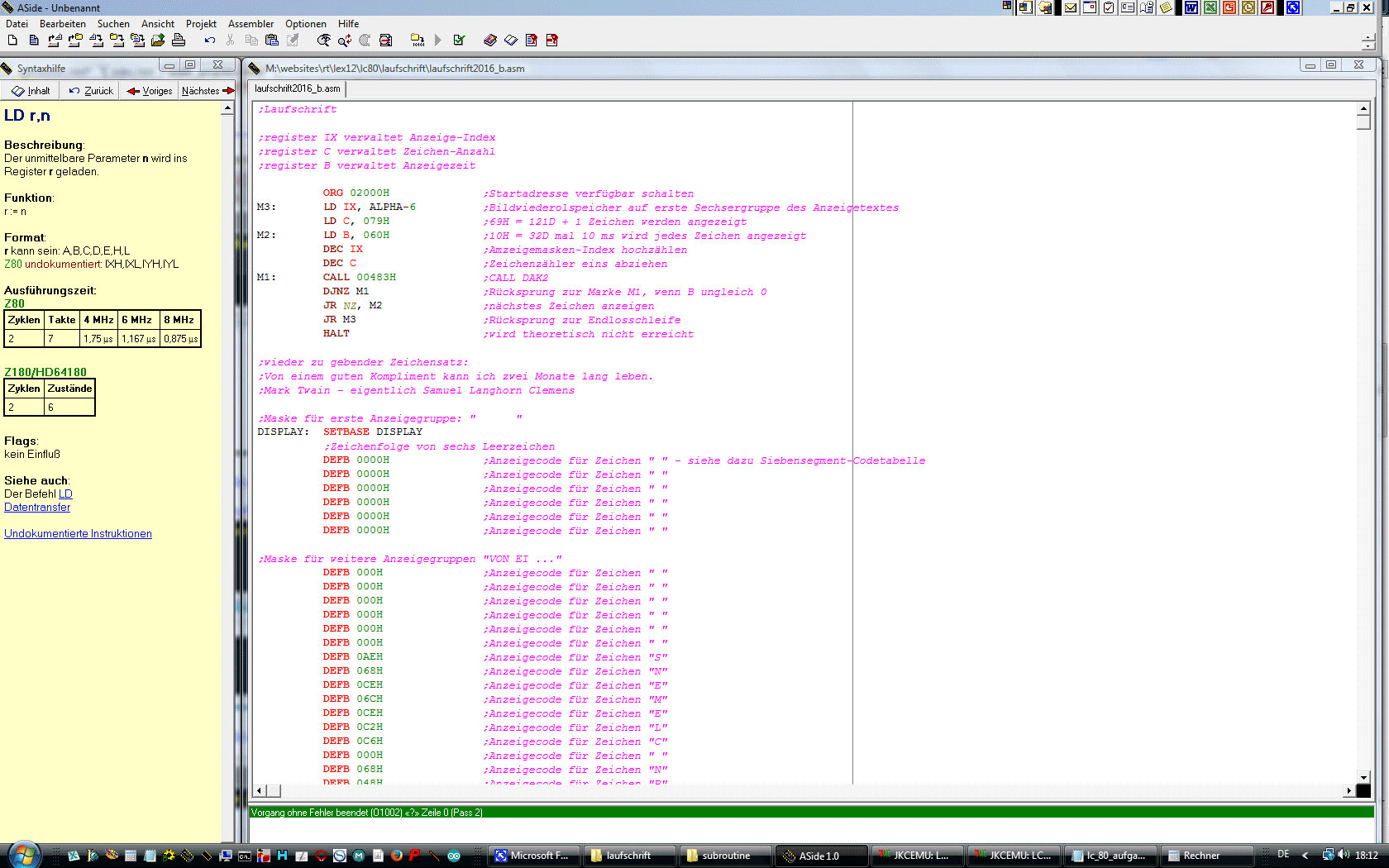The width and height of the screenshot is (1389, 868).
Task: Click the Firefox icon in quick launch
Action: pos(397,856)
